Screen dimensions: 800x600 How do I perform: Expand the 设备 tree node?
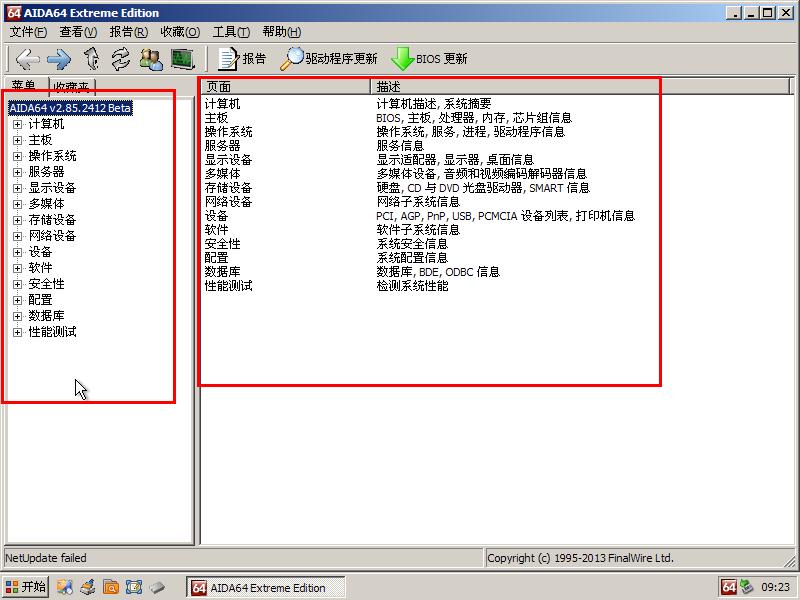(17, 252)
